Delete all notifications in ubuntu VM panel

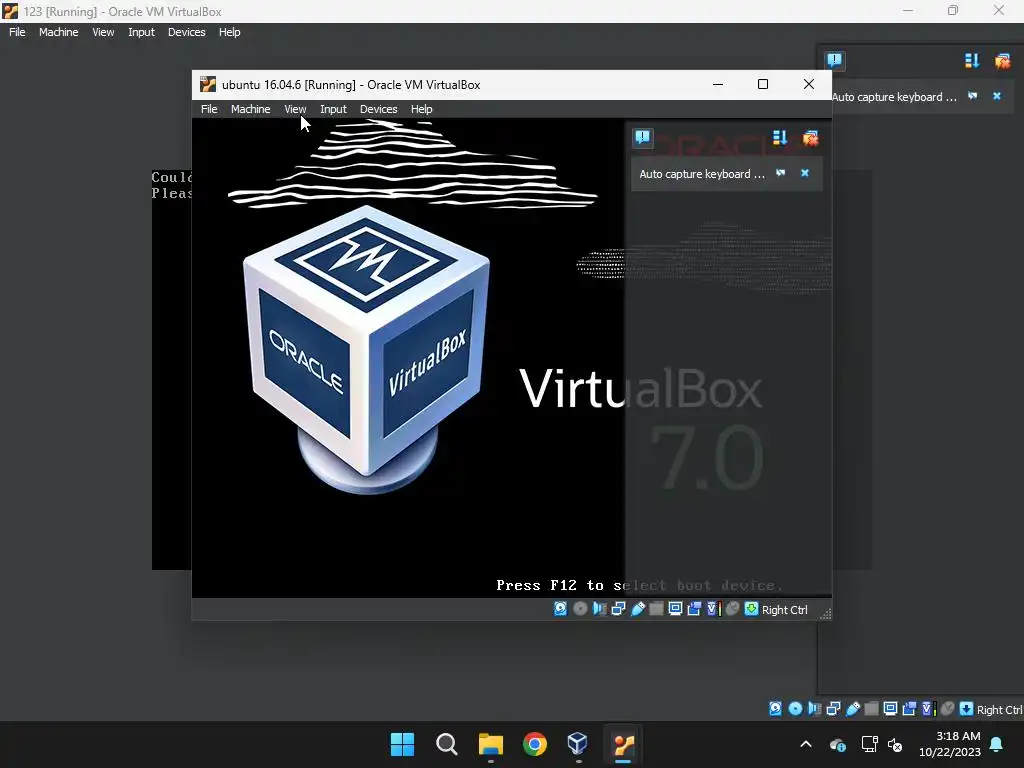pos(810,138)
